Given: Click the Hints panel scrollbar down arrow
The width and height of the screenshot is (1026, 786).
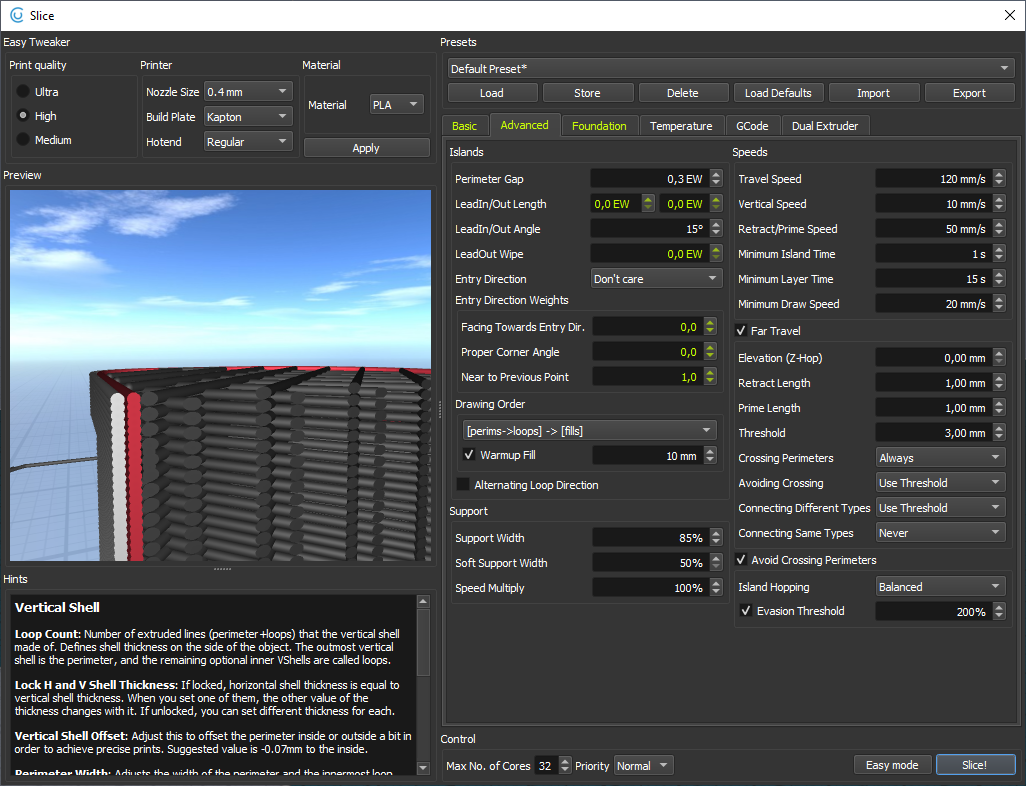Looking at the screenshot, I should click(x=423, y=768).
